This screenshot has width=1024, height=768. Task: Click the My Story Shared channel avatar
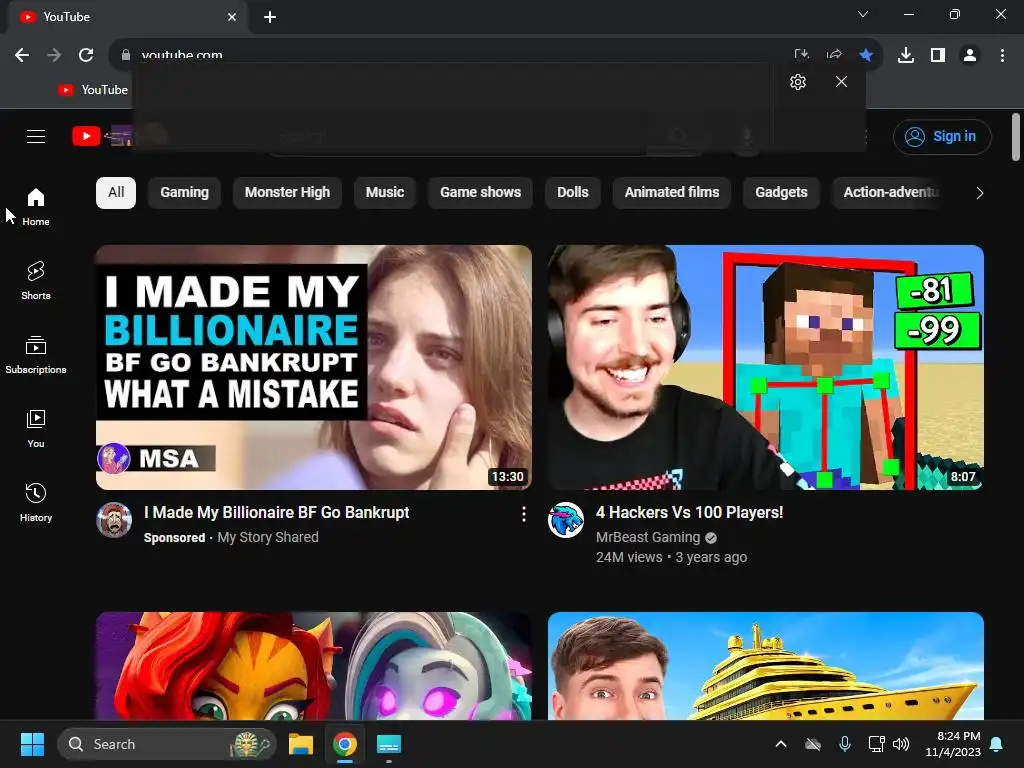tap(114, 520)
